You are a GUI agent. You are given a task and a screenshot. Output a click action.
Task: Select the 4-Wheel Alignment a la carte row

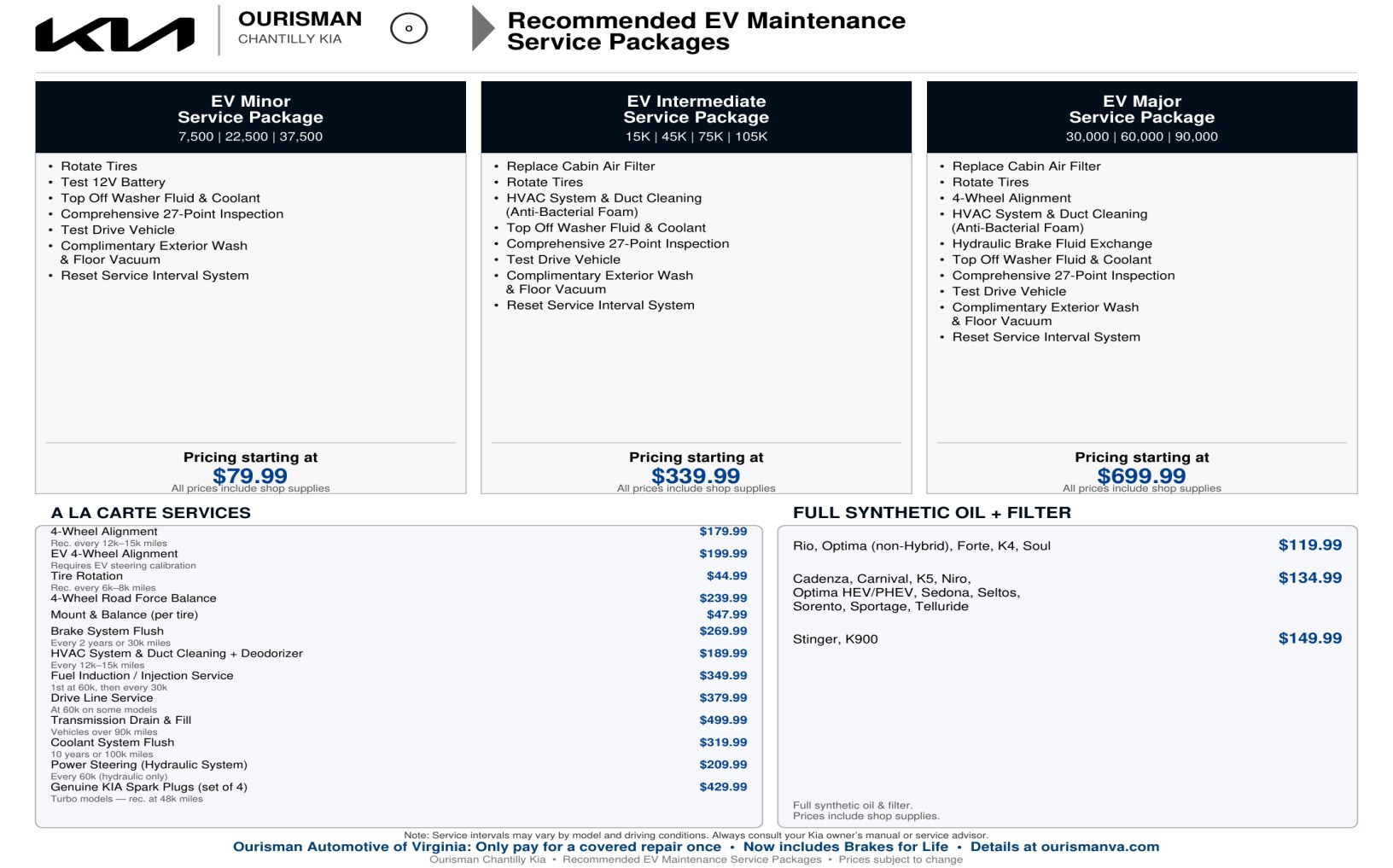point(399,536)
